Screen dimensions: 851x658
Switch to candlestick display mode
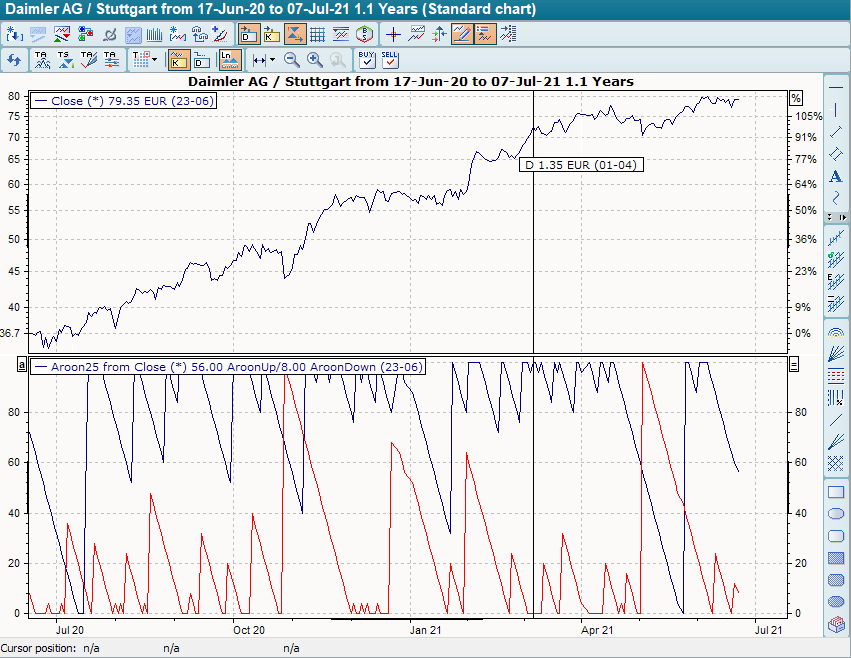(178, 59)
